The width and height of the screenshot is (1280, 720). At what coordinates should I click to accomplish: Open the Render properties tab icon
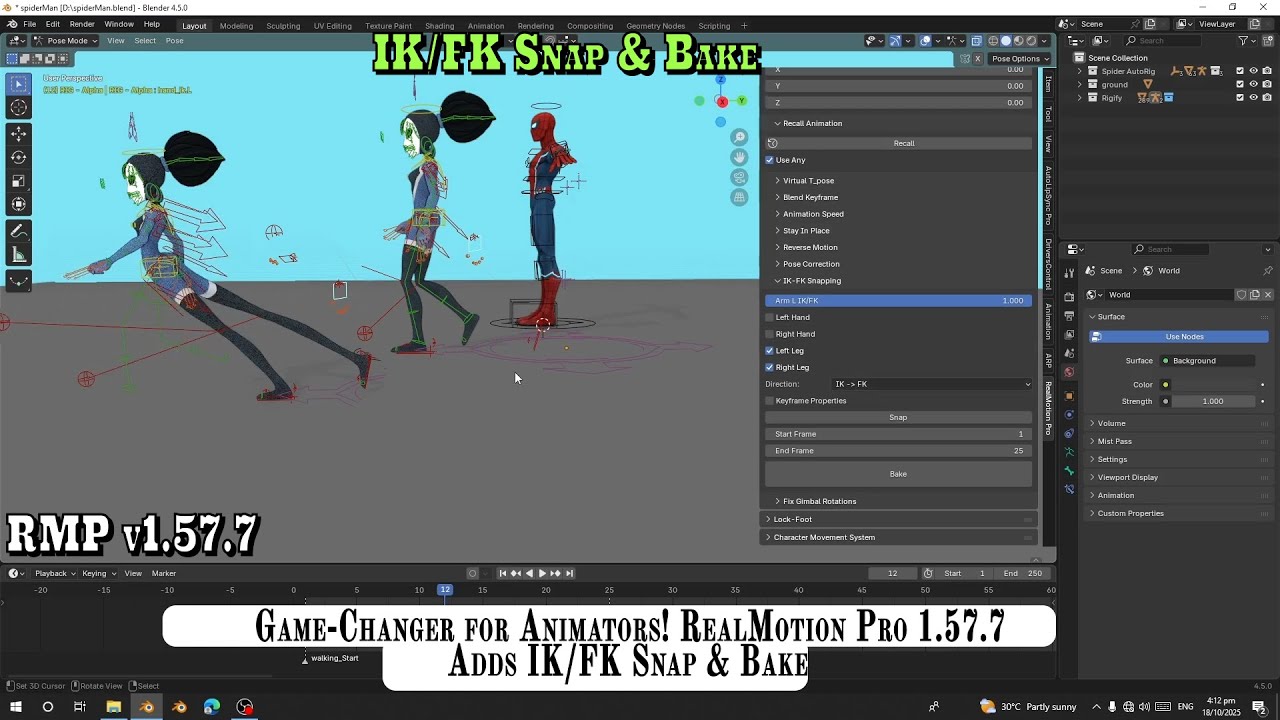click(1069, 297)
